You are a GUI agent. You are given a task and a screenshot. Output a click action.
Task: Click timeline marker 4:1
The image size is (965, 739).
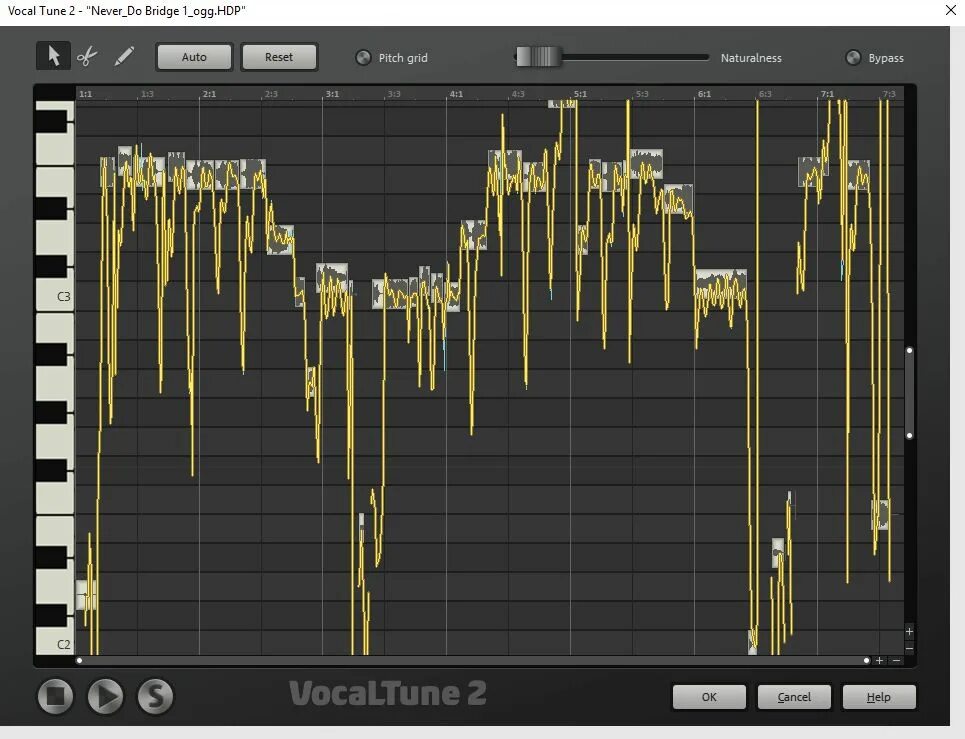(456, 94)
